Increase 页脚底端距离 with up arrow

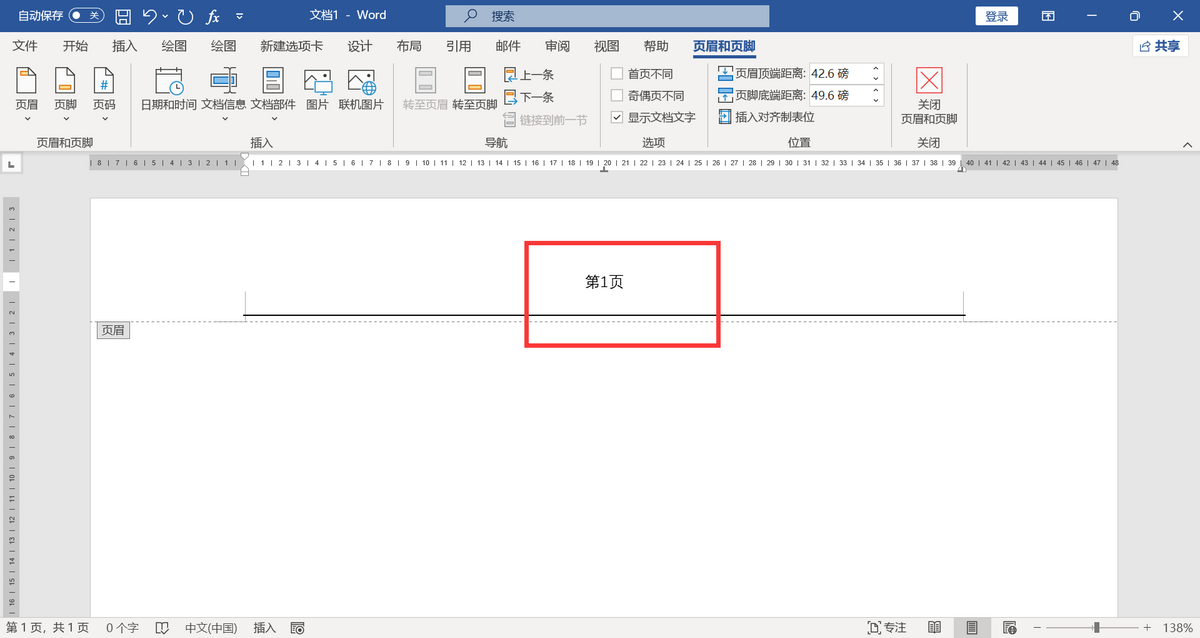tap(876, 91)
